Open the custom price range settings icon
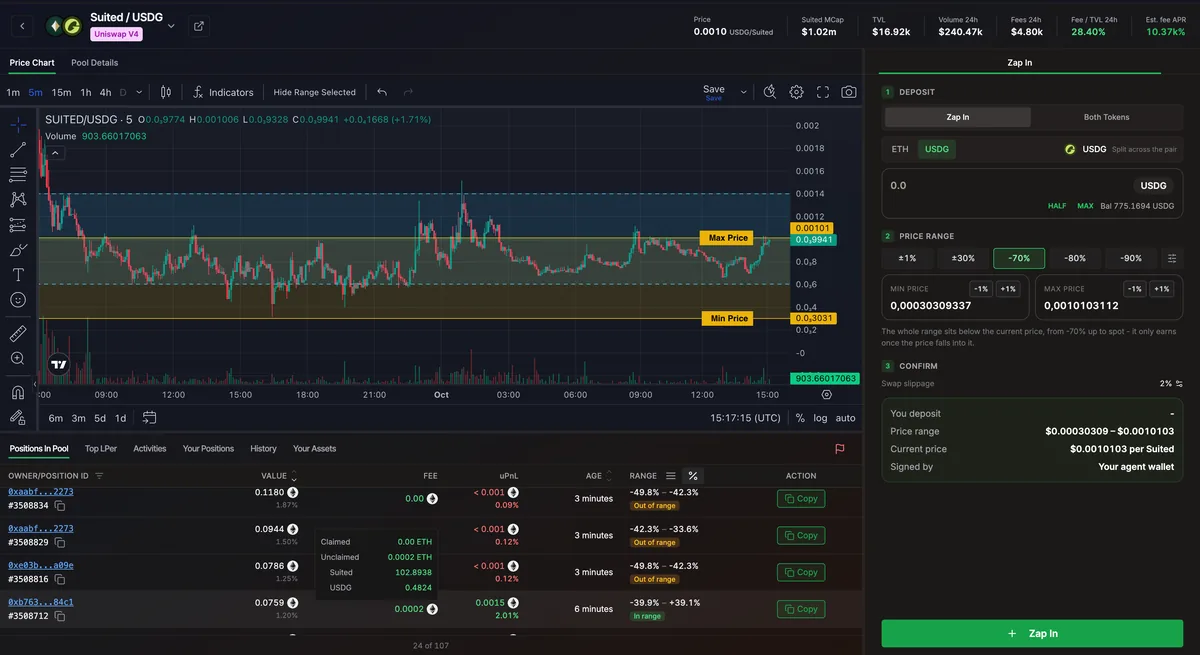This screenshot has width=1200, height=655. pos(1171,258)
